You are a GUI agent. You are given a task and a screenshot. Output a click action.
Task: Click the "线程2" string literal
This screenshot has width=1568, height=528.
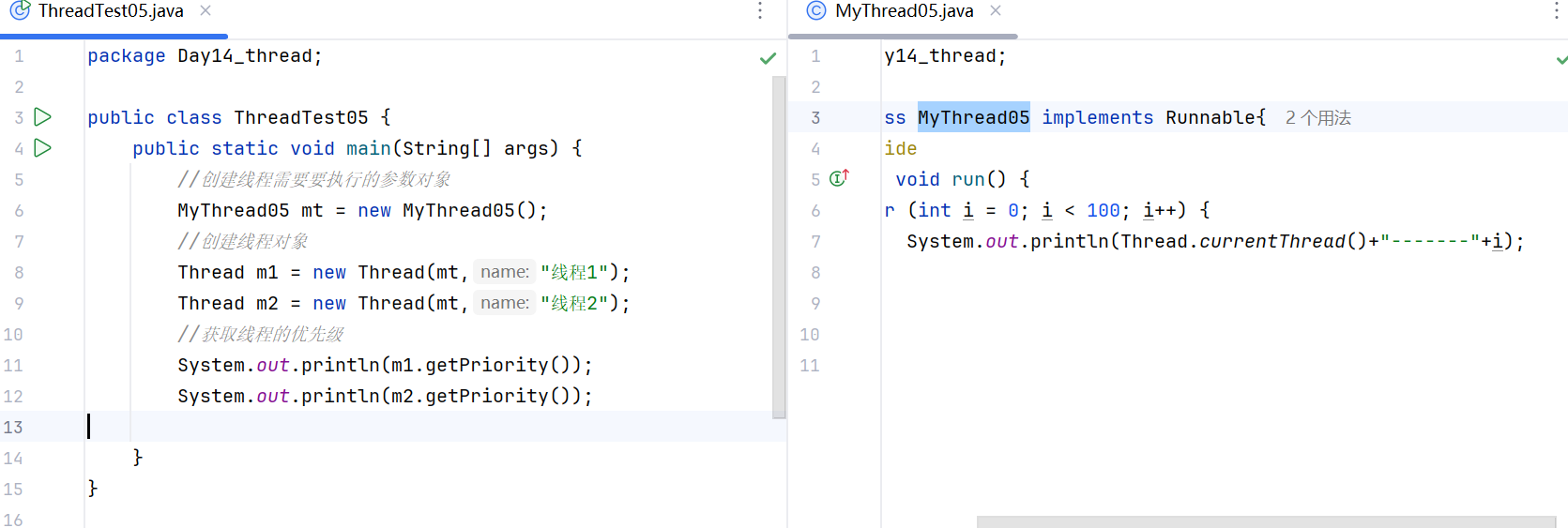[x=574, y=303]
